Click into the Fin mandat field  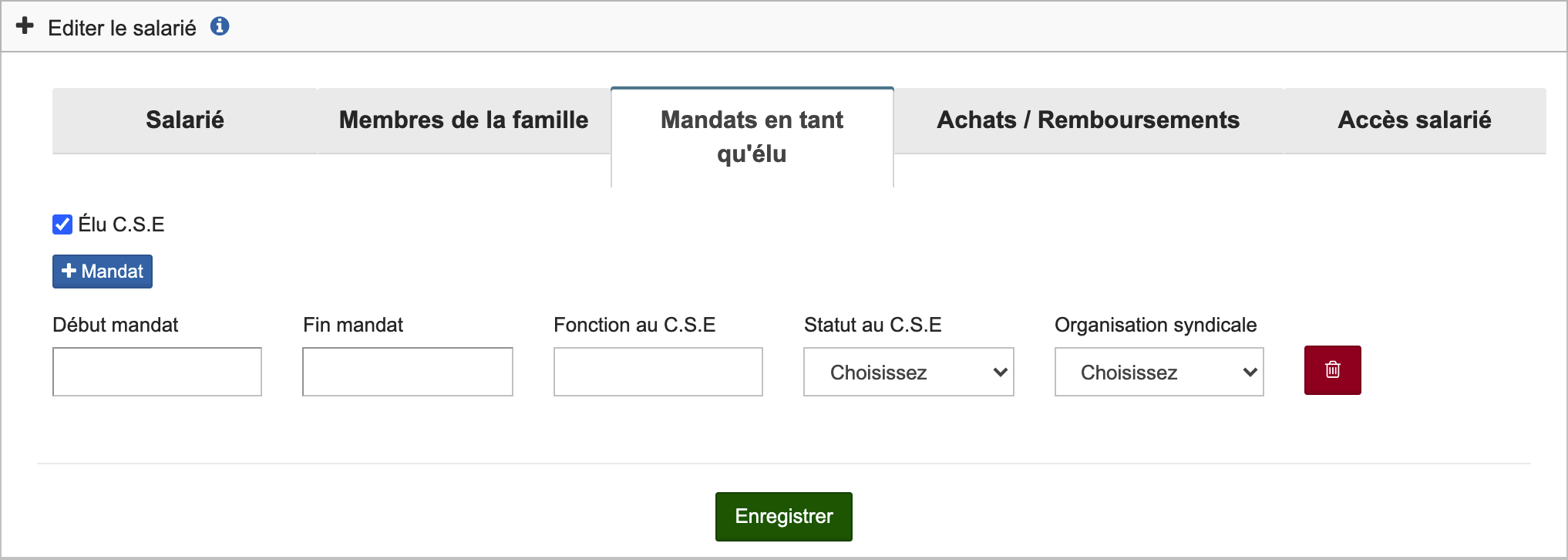(x=408, y=372)
